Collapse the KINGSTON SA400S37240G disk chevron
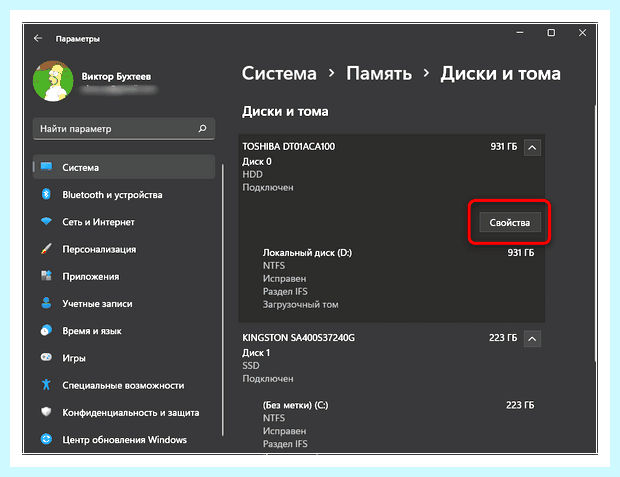620x477 pixels. 532,339
